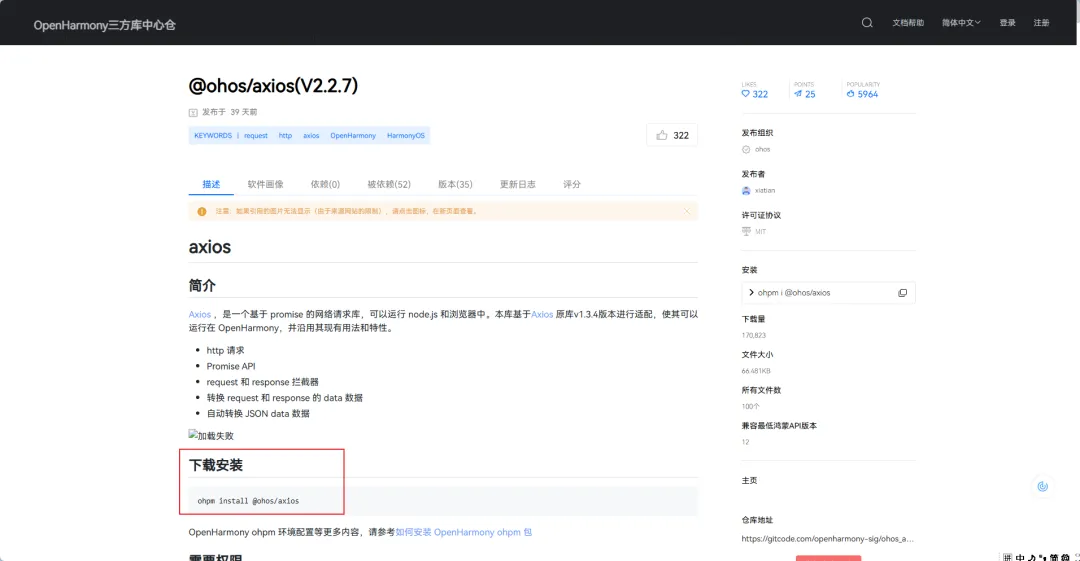Click the 登录 login link
Image resolution: width=1080 pixels, height=561 pixels.
pyautogui.click(x=1008, y=23)
